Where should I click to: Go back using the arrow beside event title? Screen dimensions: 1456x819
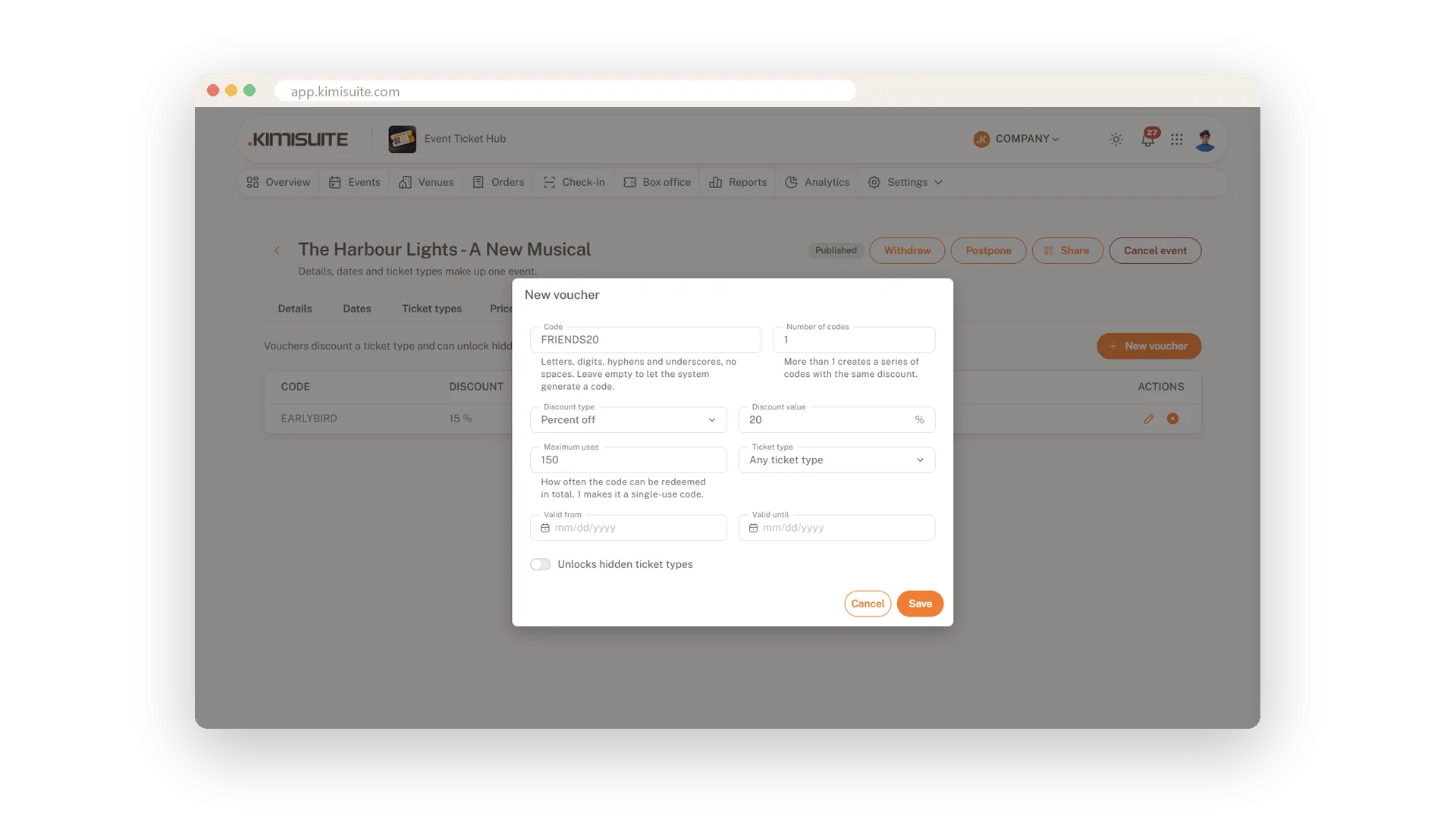pos(277,250)
